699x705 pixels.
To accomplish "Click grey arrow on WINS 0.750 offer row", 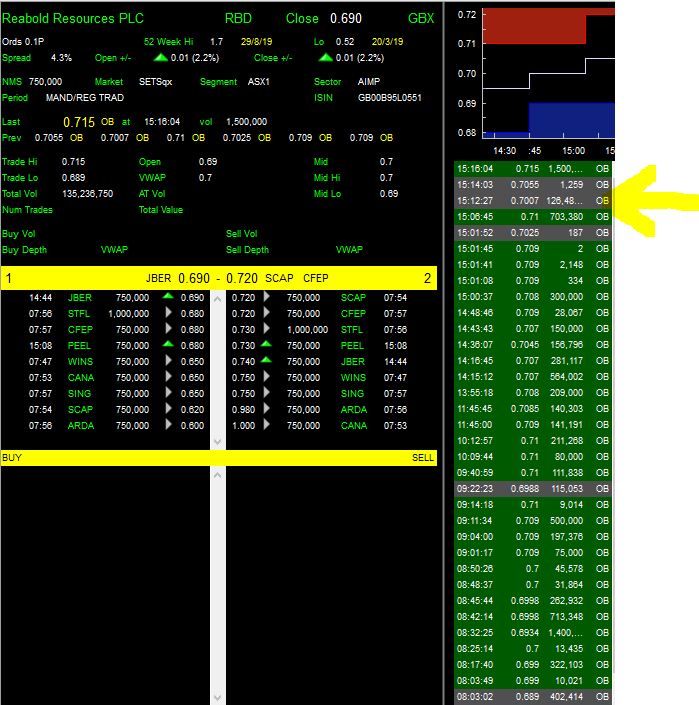I will coord(267,377).
